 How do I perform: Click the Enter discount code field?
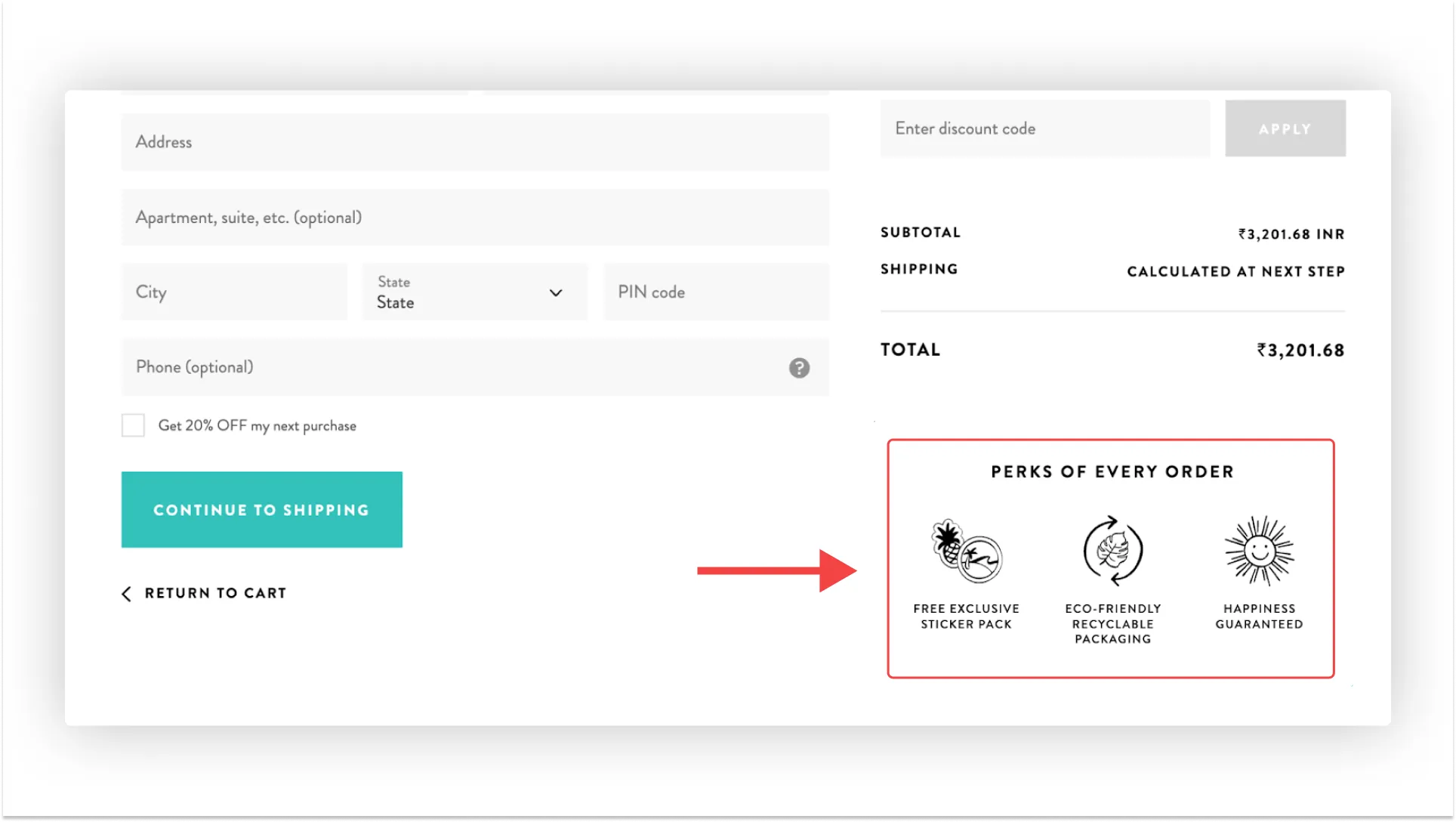pyautogui.click(x=1044, y=128)
